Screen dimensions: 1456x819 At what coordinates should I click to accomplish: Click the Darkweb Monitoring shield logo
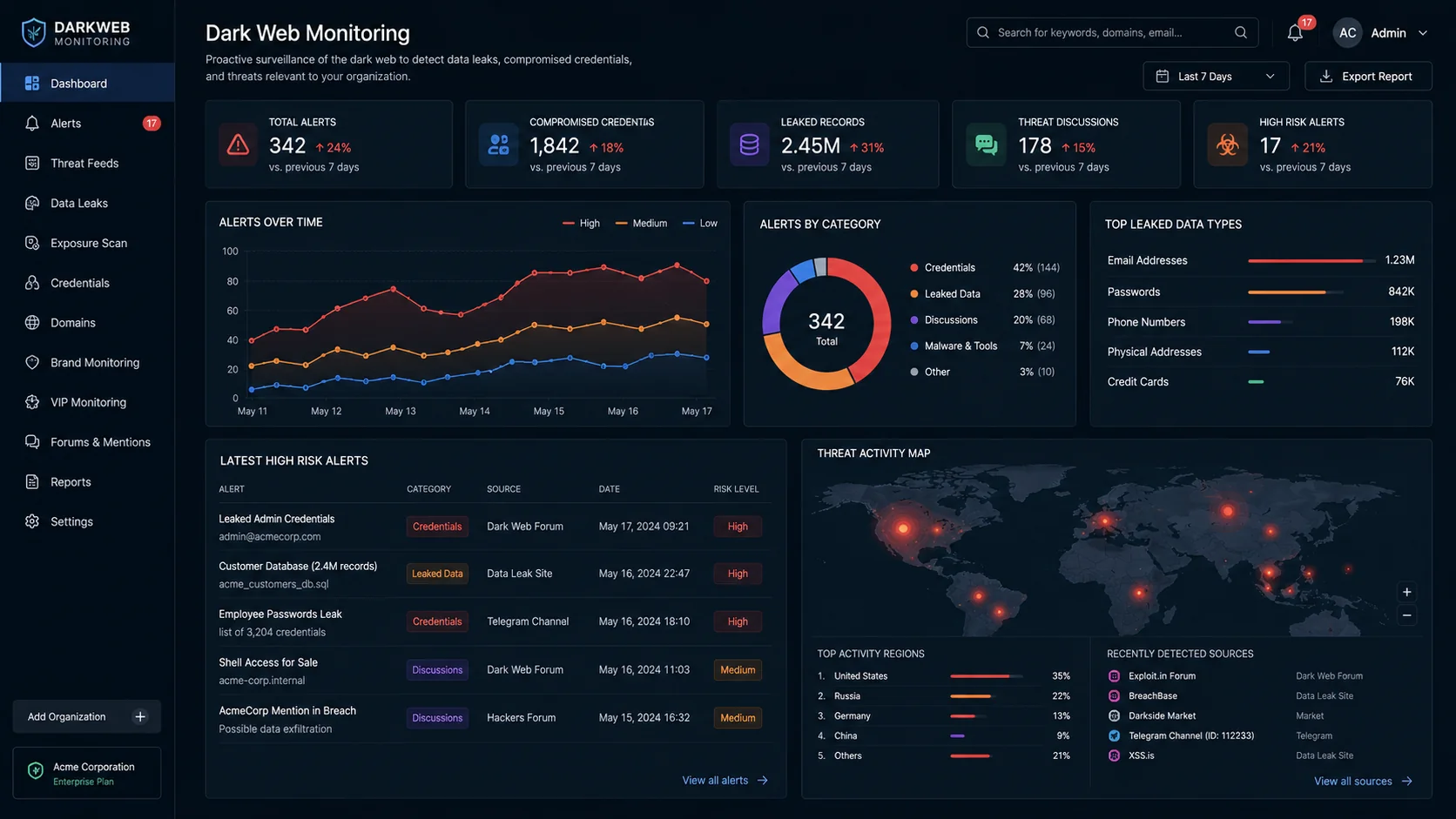coord(33,32)
